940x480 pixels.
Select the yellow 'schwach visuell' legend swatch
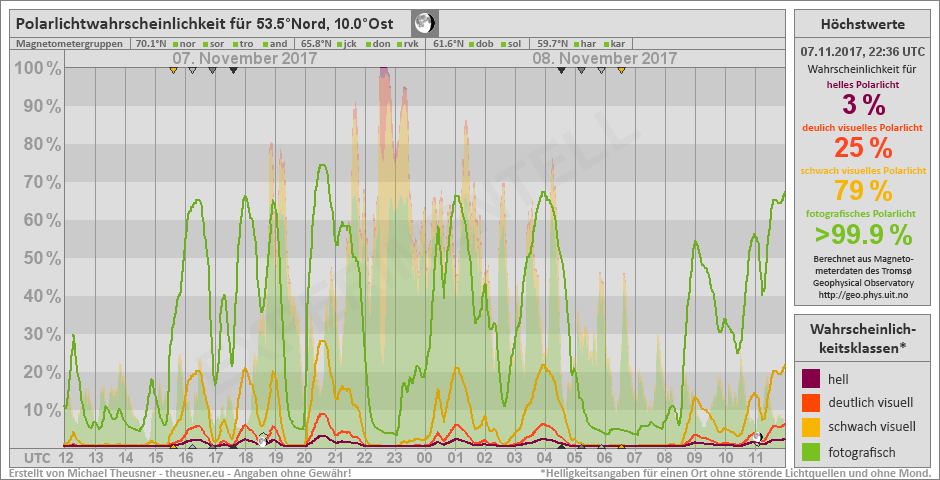coord(812,427)
